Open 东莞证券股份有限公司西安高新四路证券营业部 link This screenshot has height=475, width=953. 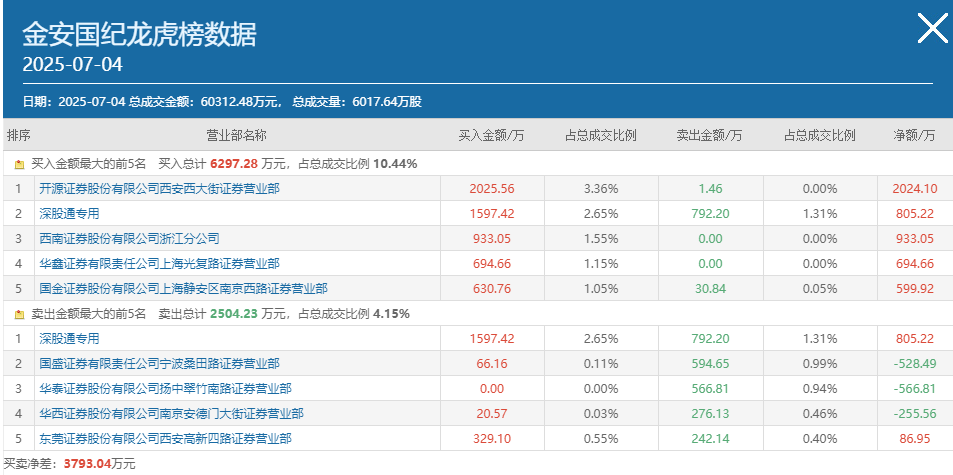point(165,439)
